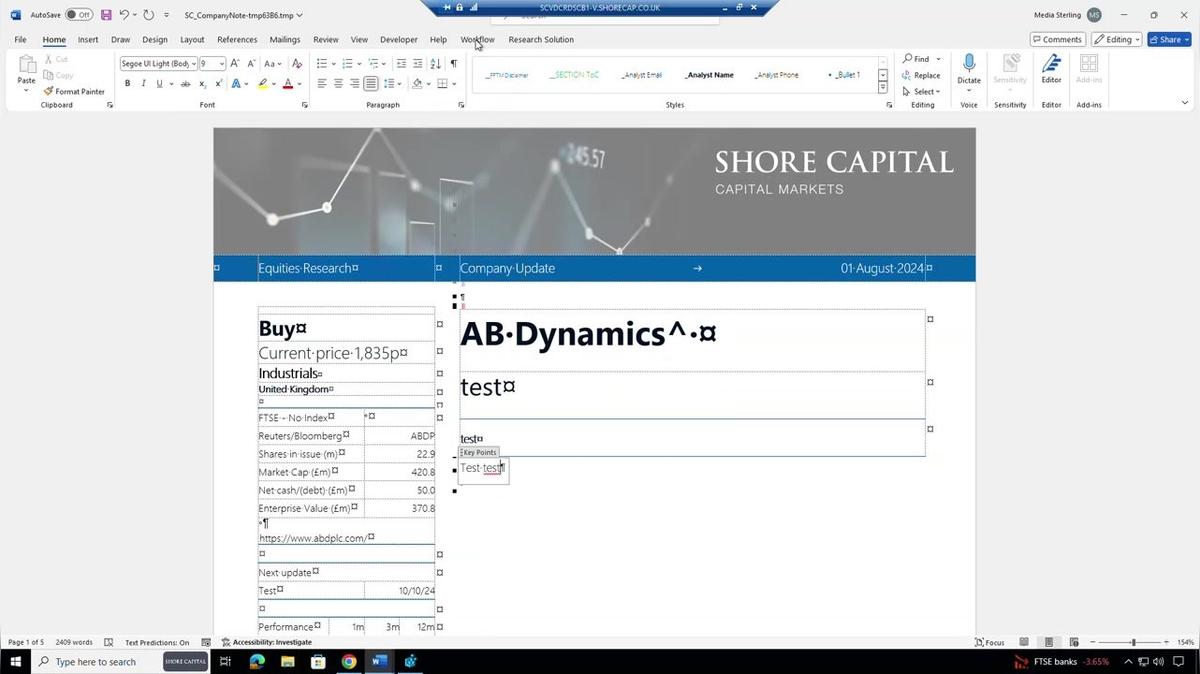The width and height of the screenshot is (1200, 674).
Task: Select the Format Painter tool
Action: pos(74,91)
